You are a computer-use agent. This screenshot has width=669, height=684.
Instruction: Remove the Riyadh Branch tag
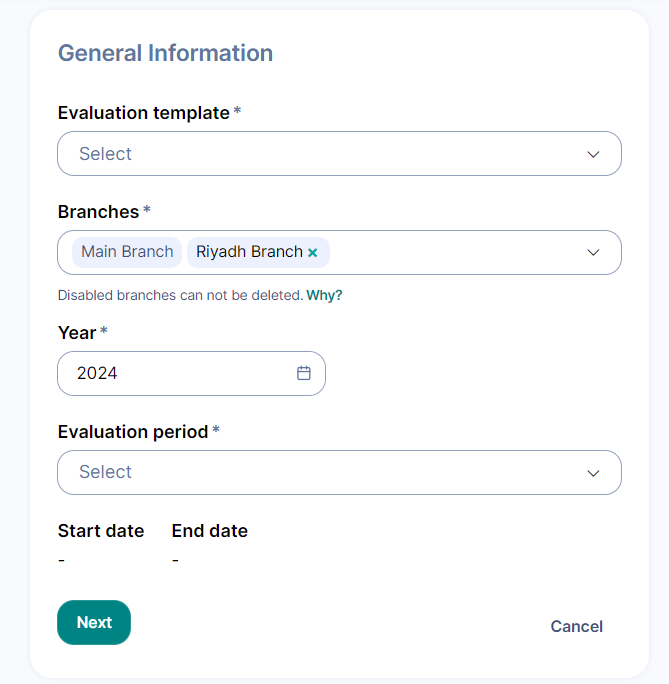pyautogui.click(x=313, y=253)
